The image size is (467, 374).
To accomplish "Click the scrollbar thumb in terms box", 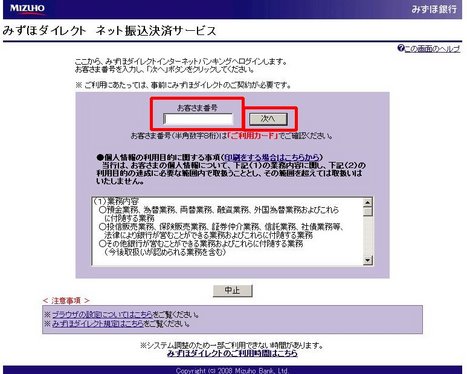I will coord(368,212).
